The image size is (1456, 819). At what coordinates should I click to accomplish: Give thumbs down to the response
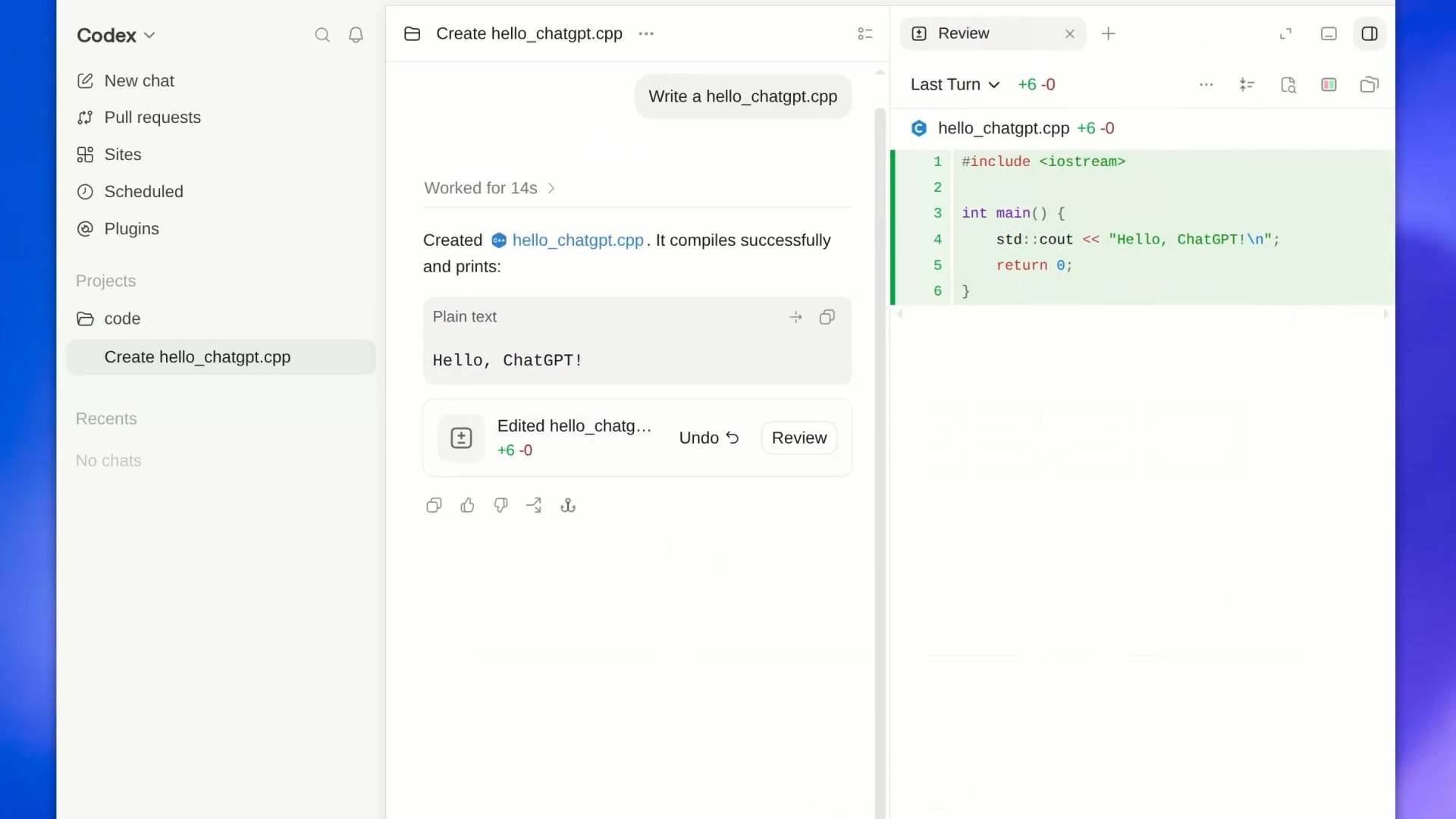pyautogui.click(x=500, y=506)
